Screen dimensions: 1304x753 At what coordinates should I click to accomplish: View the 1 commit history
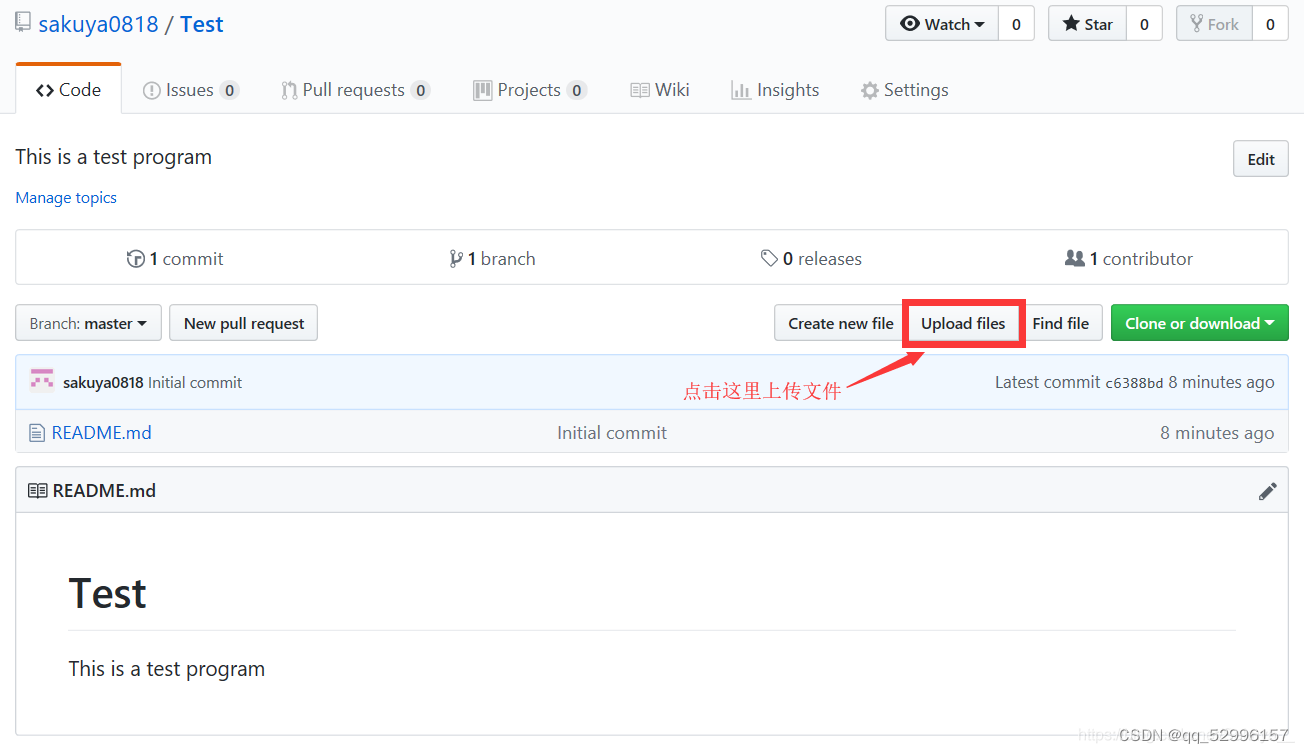pos(175,259)
